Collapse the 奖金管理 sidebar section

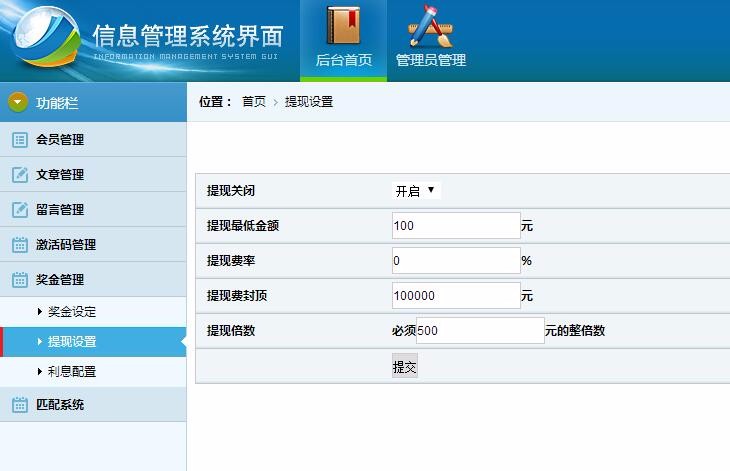pos(93,279)
